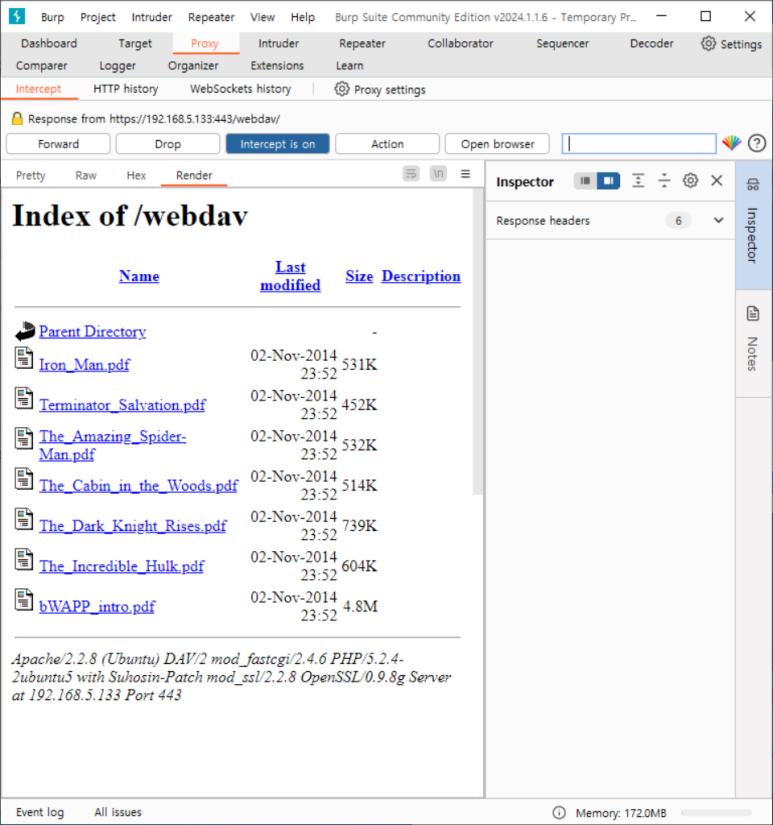Open bWAPP_intro.pdf link
Viewport: 773px width, 825px height.
coord(97,607)
